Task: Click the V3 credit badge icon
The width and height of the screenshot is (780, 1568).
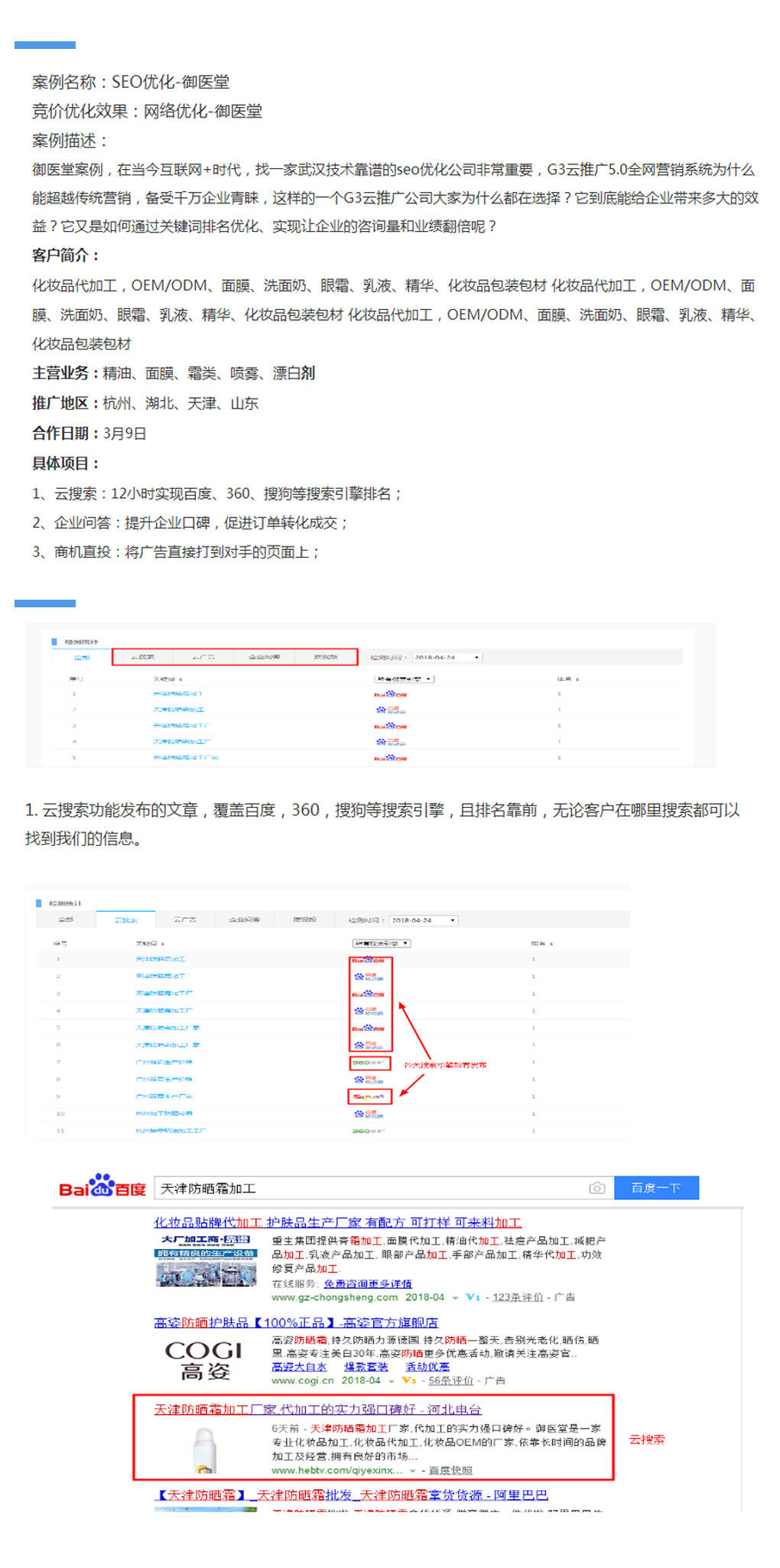Action: click(x=408, y=1381)
